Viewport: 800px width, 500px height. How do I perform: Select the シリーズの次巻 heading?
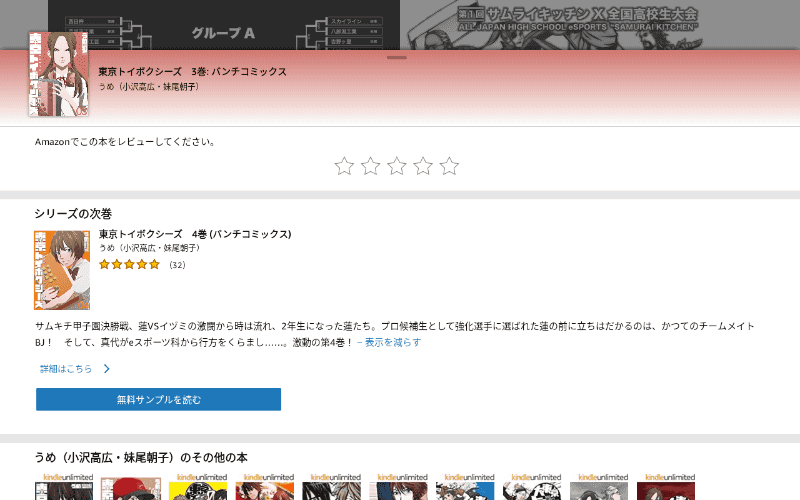(x=73, y=213)
